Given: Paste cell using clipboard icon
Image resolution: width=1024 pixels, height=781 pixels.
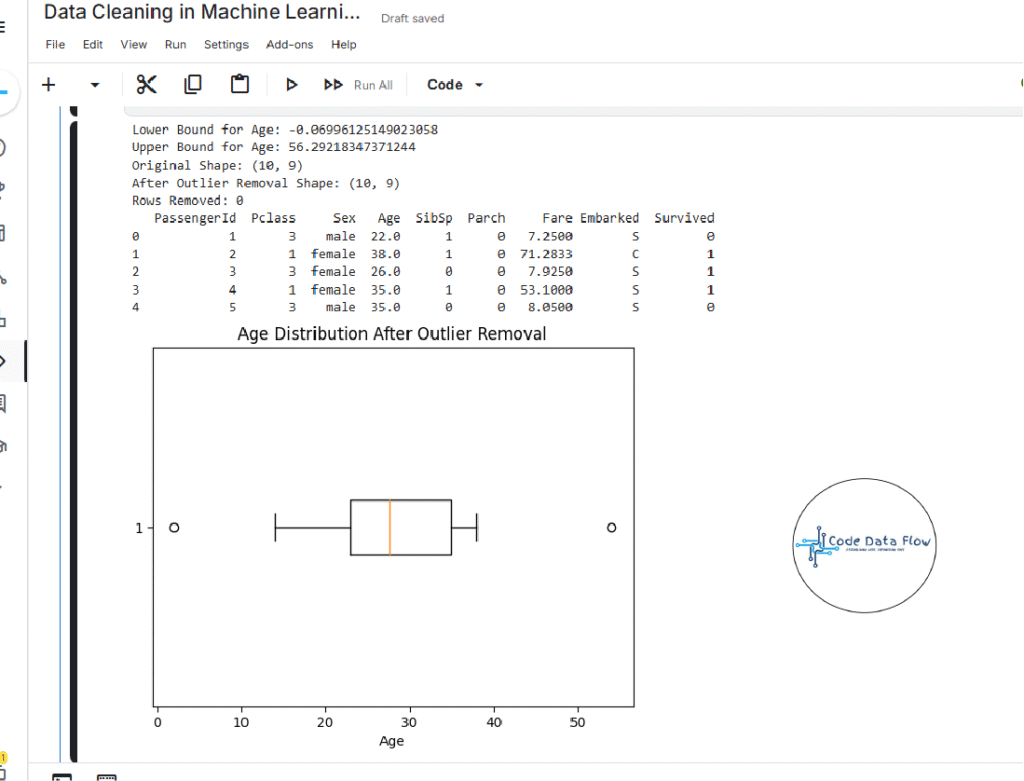Looking at the screenshot, I should click(x=240, y=85).
